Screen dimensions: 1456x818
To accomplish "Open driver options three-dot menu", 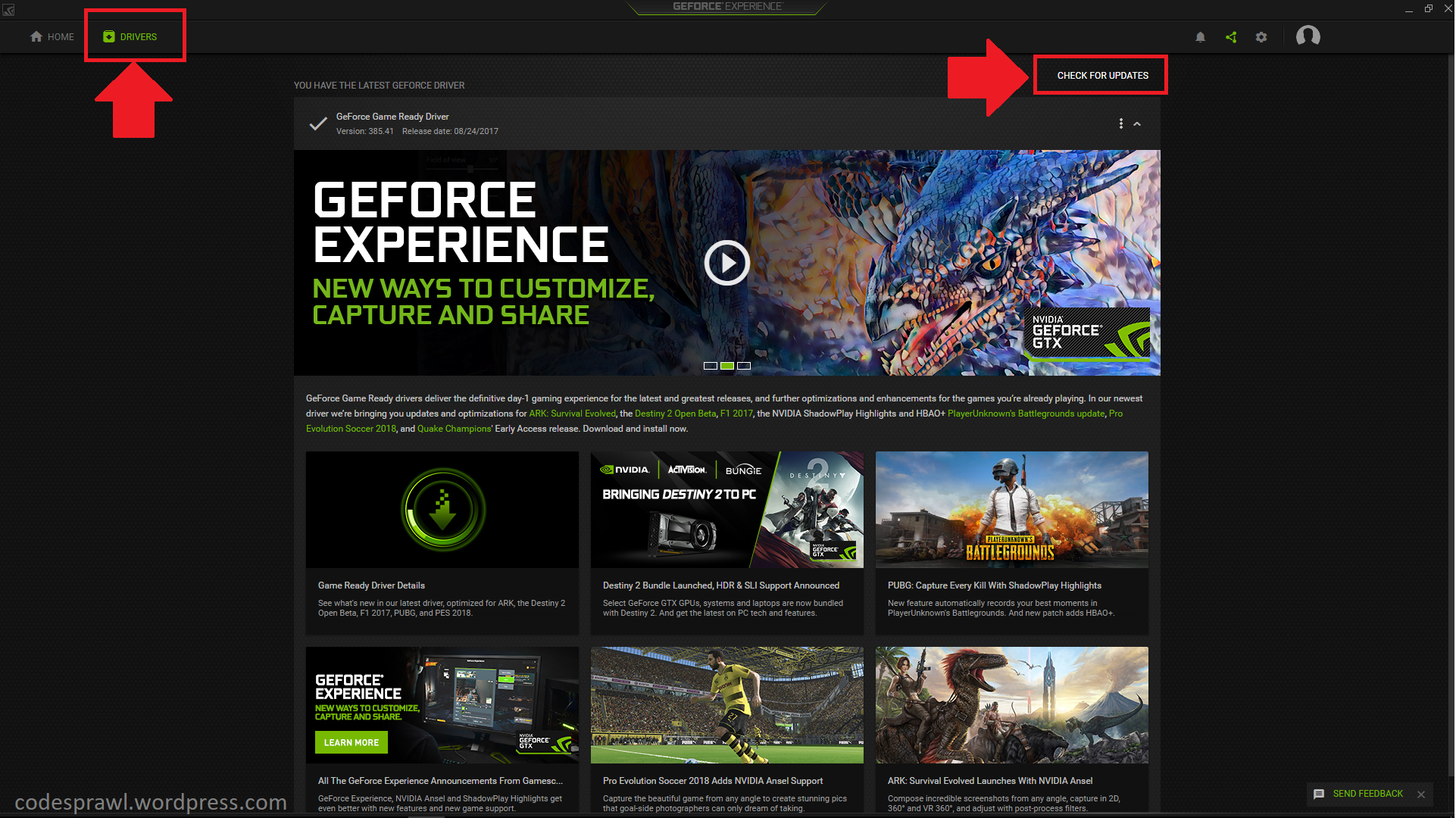I will click(x=1123, y=123).
